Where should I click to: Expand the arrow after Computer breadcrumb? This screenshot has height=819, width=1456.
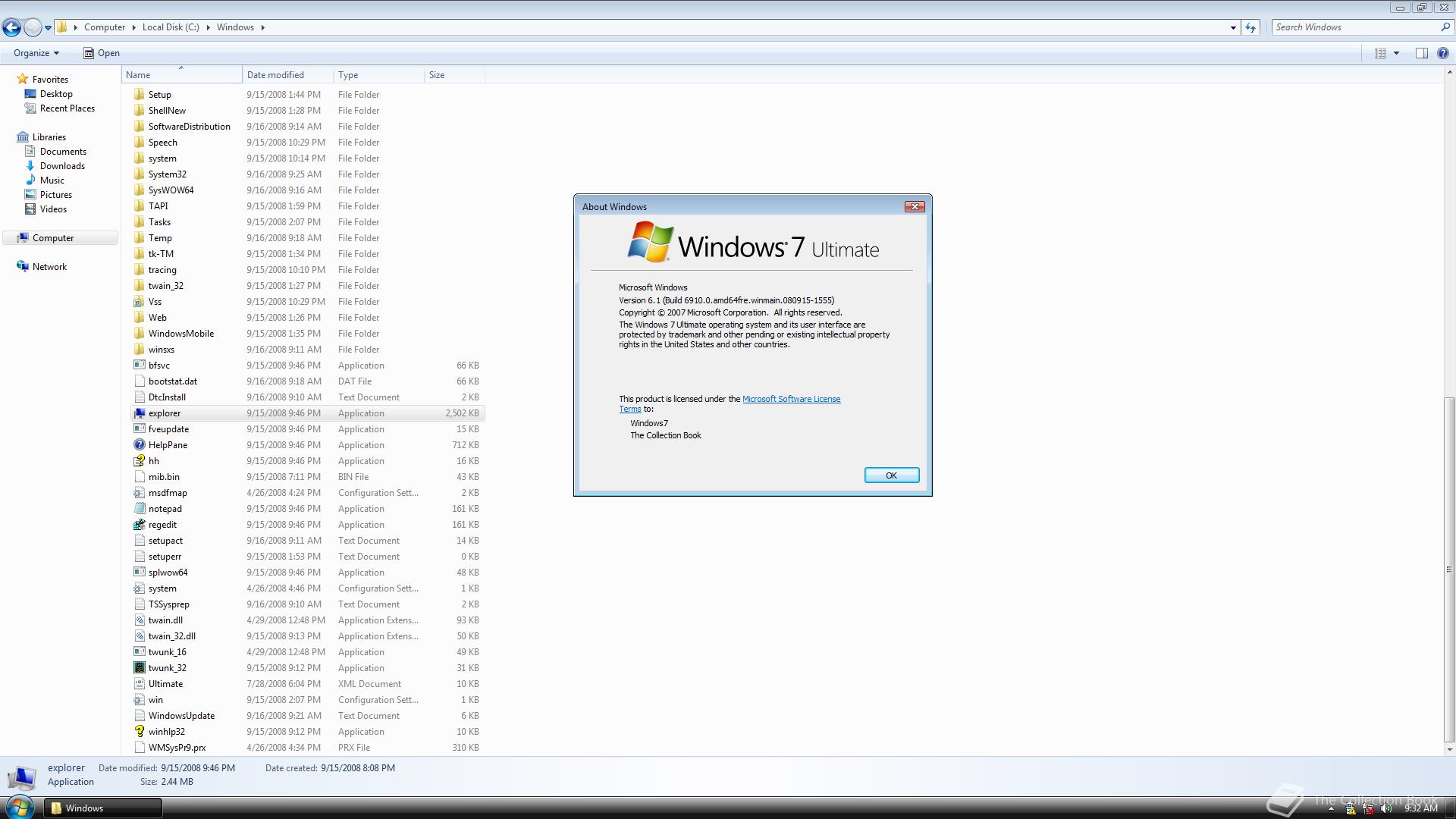pos(133,27)
